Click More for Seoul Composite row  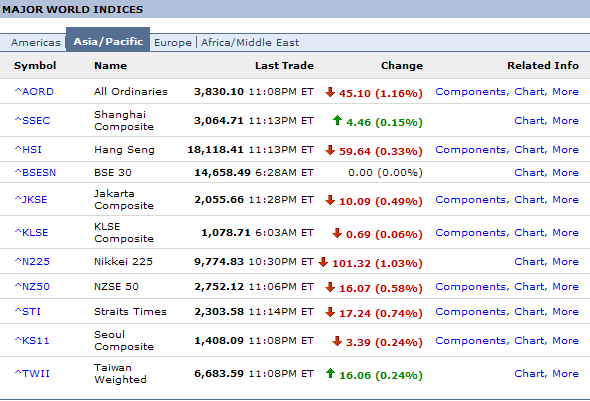pos(565,340)
